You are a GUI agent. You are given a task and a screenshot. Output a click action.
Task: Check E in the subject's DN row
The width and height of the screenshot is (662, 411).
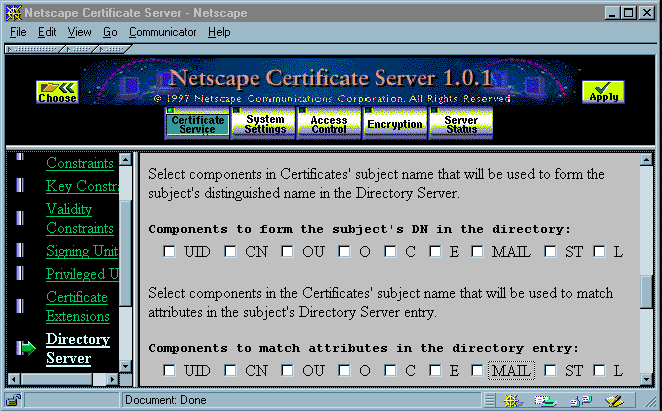(435, 251)
